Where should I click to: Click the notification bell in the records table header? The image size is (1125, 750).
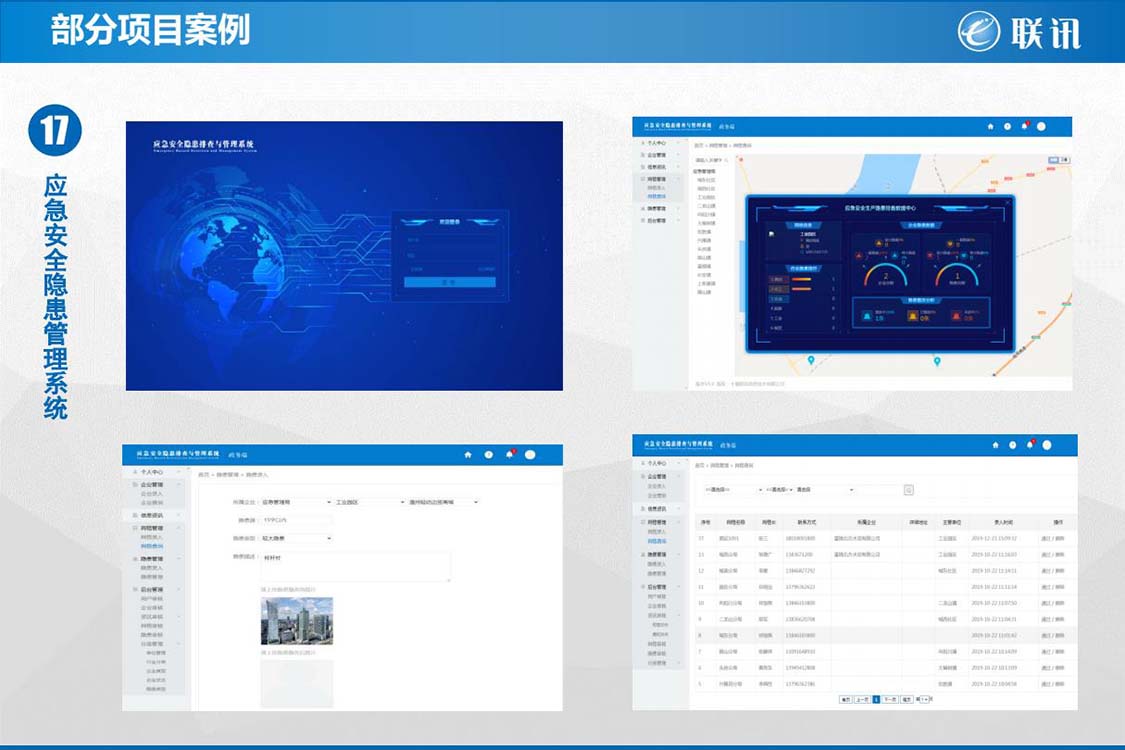click(1030, 445)
